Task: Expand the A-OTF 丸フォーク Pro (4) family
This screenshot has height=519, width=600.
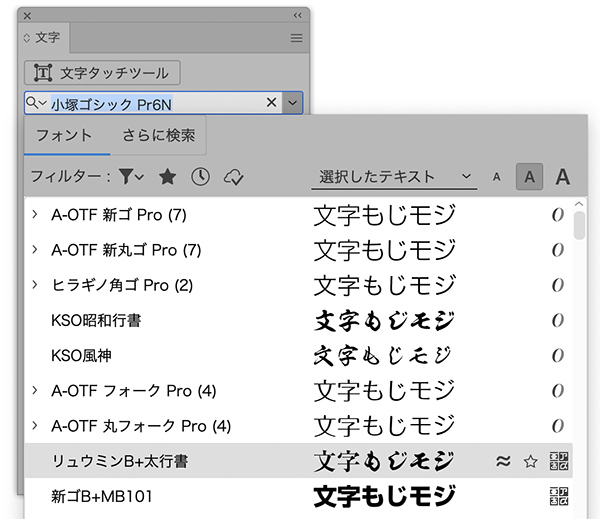Action: 35,426
